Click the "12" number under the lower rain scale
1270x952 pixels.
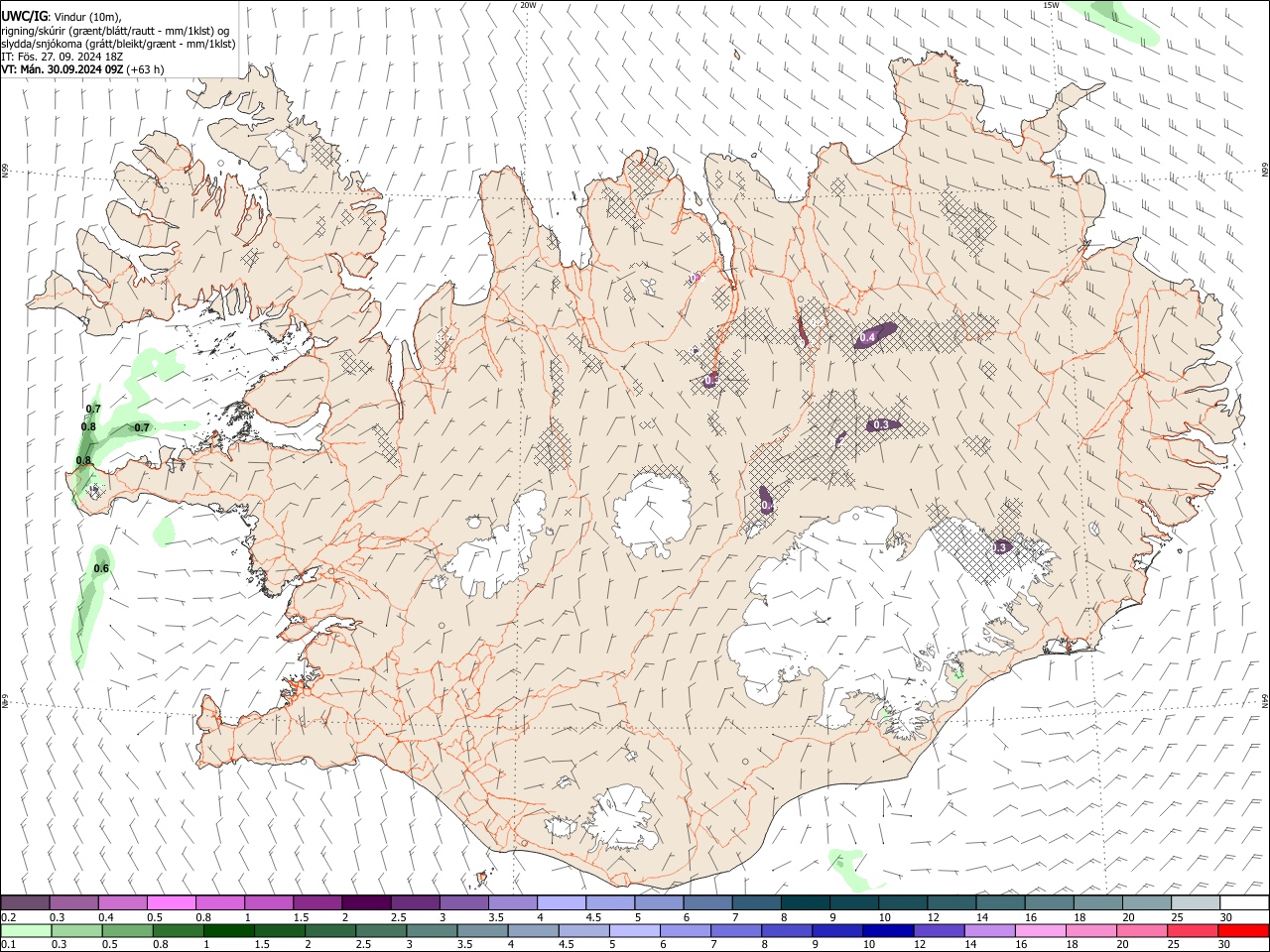point(920,945)
